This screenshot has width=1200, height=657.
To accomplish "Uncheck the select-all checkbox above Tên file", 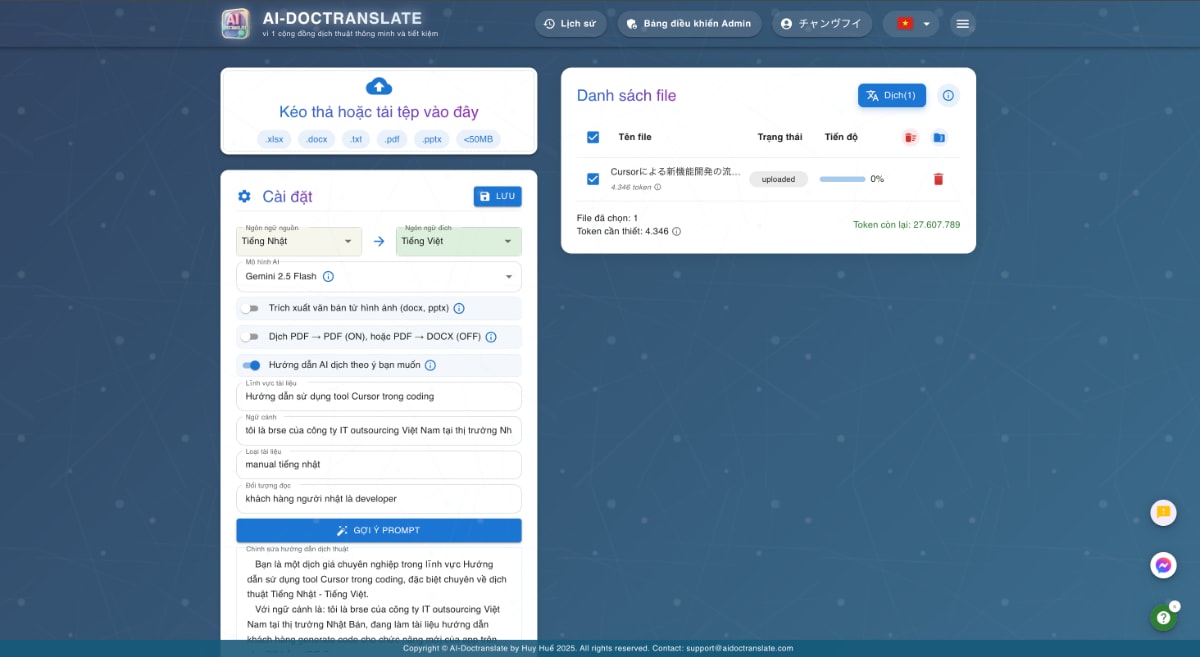I will click(x=592, y=137).
